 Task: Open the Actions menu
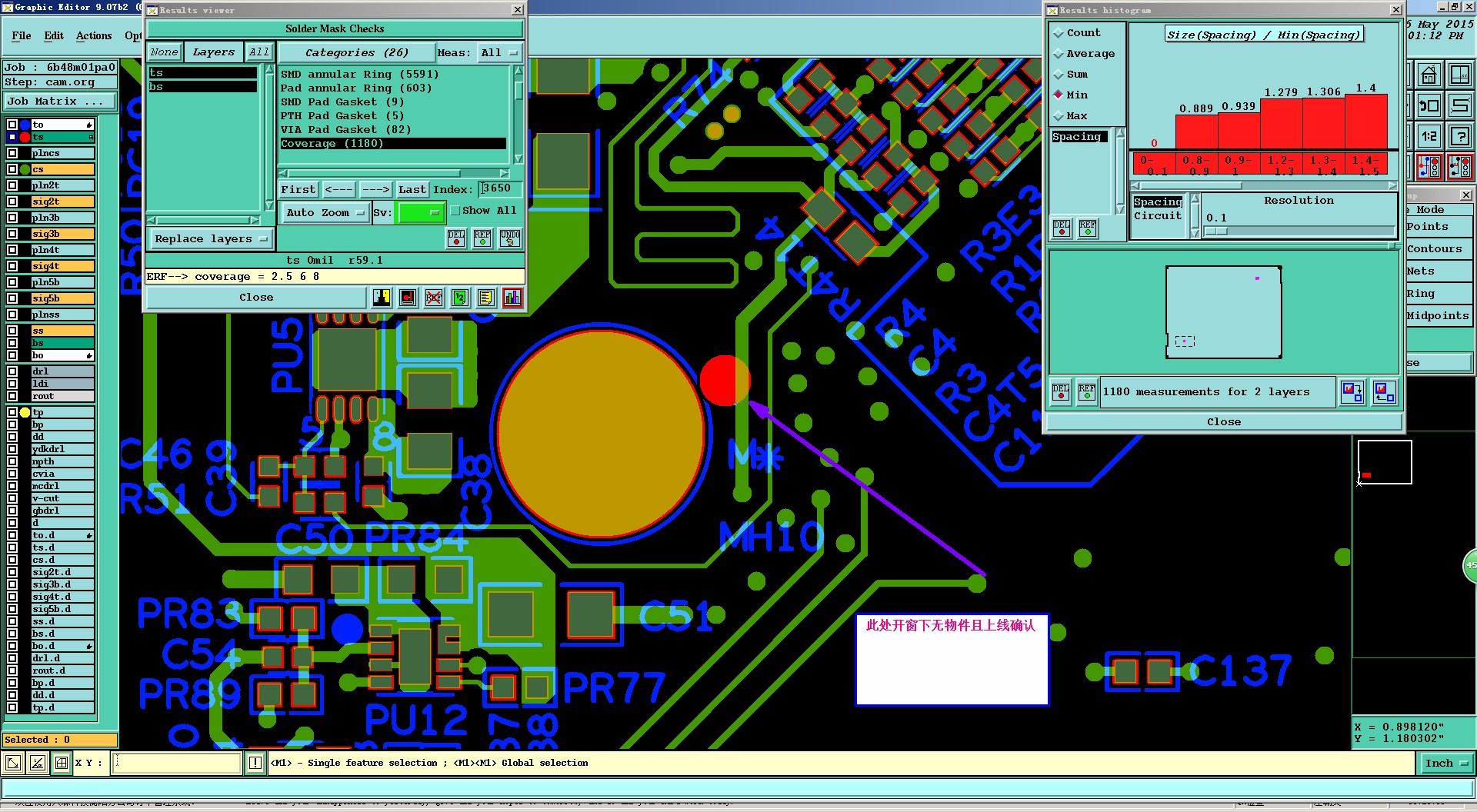click(94, 35)
